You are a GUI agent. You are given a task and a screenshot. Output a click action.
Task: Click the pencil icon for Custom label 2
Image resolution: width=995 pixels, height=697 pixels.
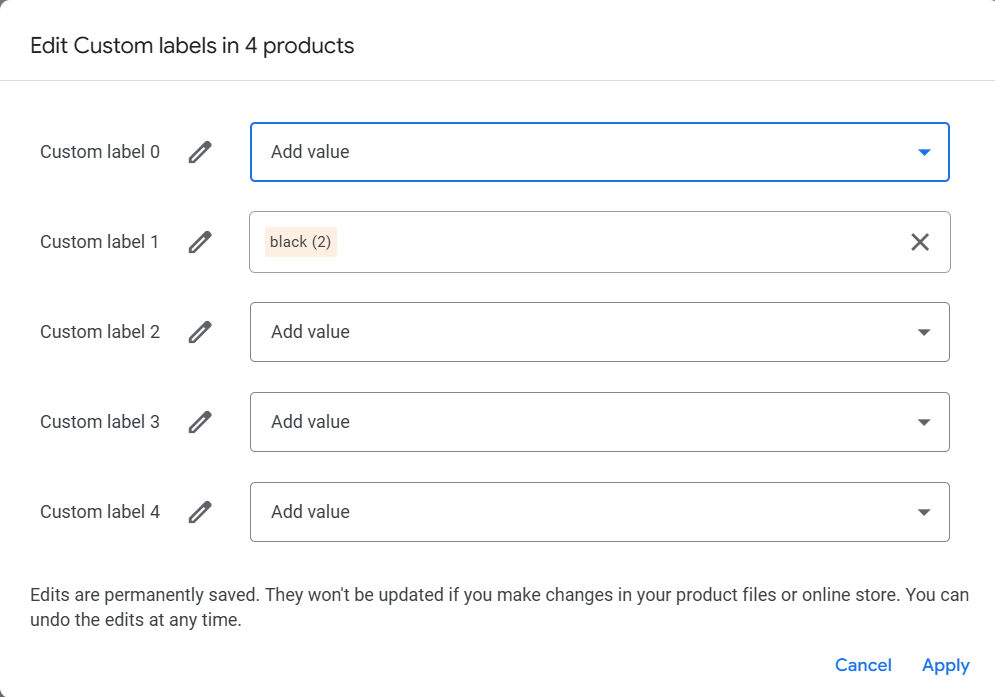(200, 332)
